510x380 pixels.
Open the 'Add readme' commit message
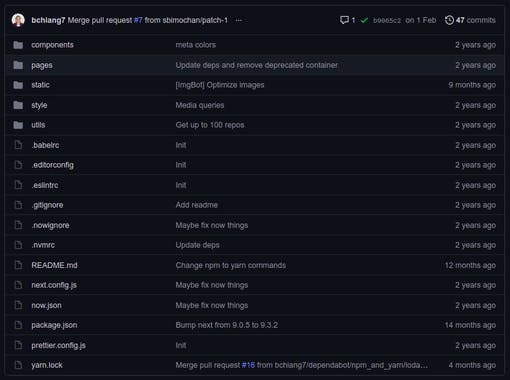click(x=197, y=205)
